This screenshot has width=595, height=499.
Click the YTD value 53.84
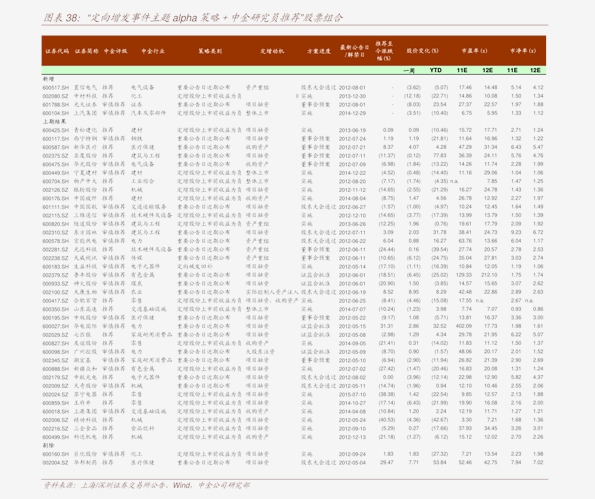point(440,463)
